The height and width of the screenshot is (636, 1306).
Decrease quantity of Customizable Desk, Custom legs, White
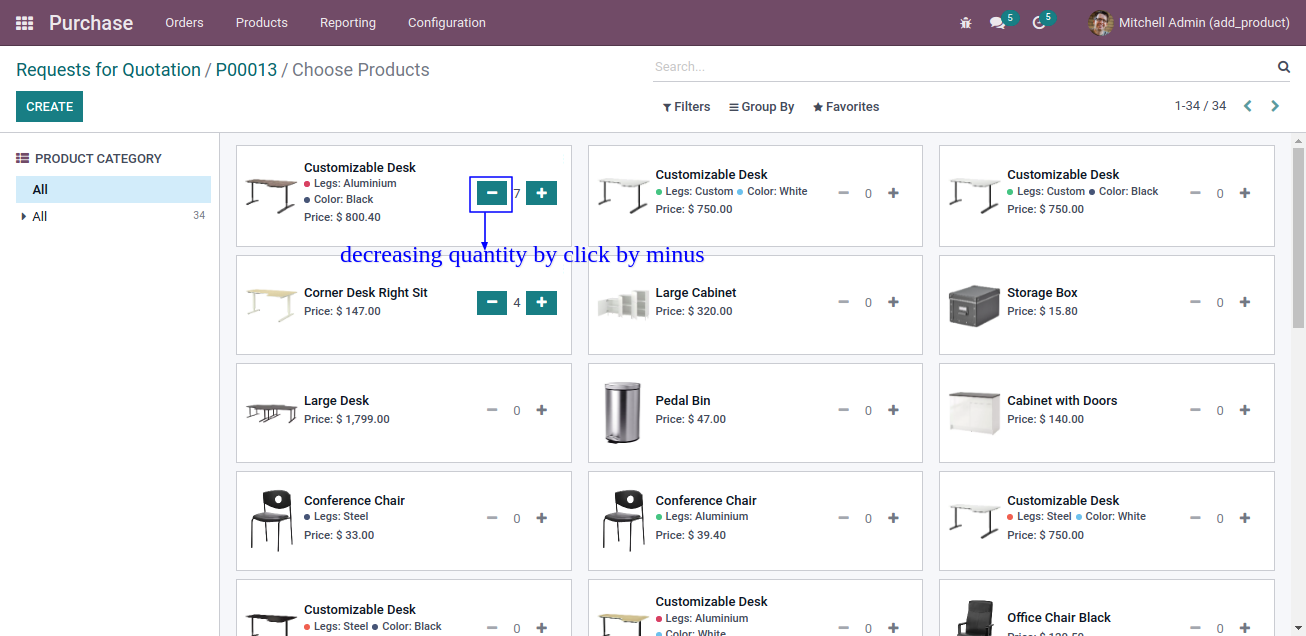pos(844,194)
